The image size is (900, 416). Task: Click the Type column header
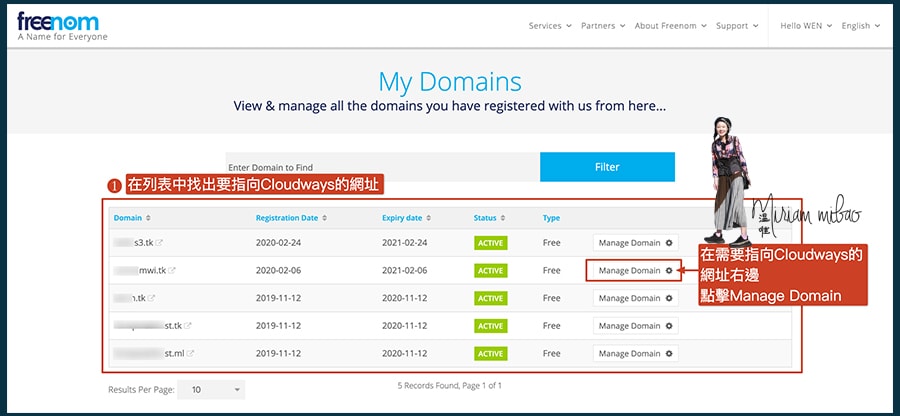pos(552,218)
